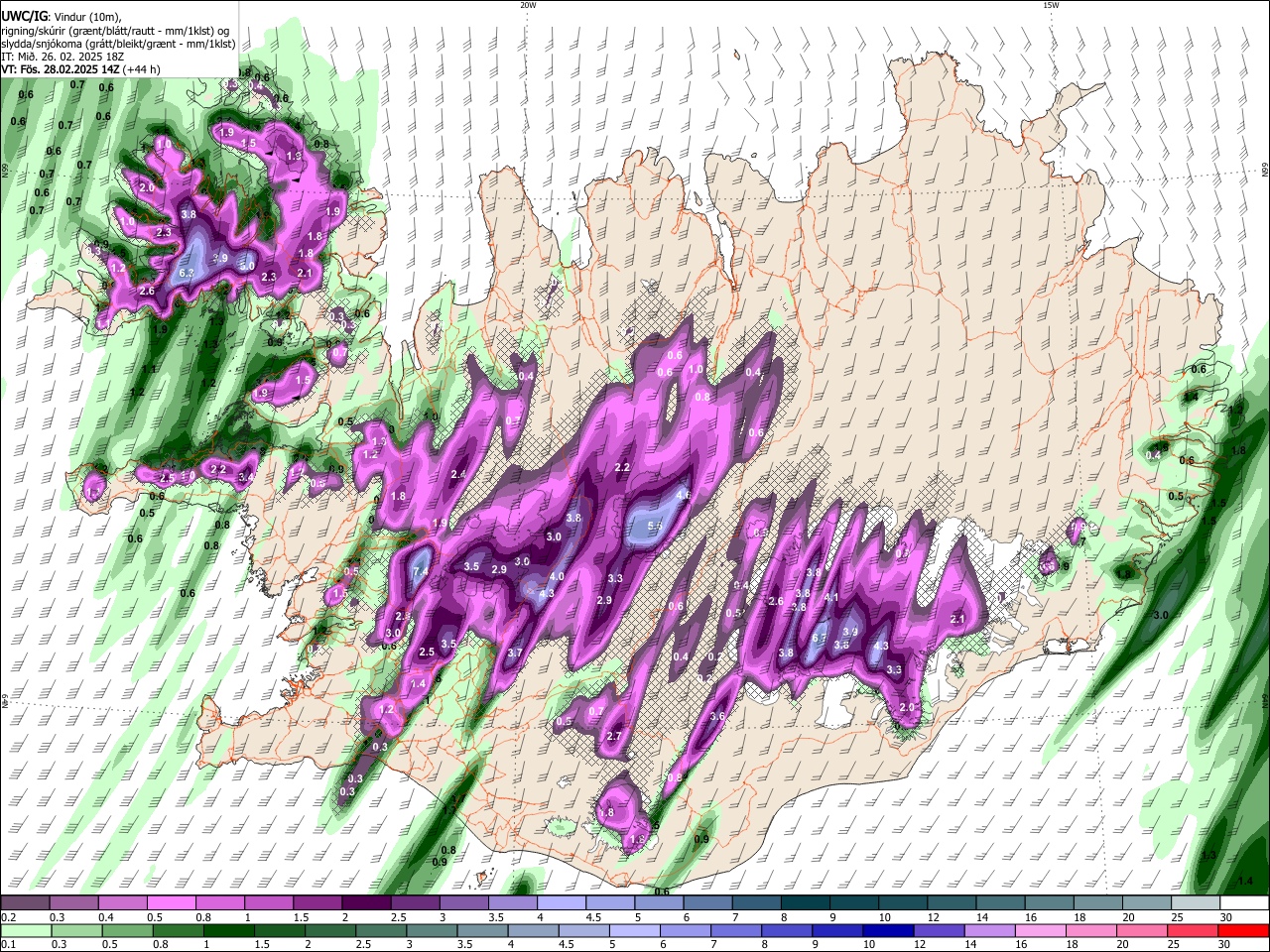Image resolution: width=1270 pixels, height=952 pixels.
Task: Click the 7.4 snowfall value on the map
Action: [420, 572]
